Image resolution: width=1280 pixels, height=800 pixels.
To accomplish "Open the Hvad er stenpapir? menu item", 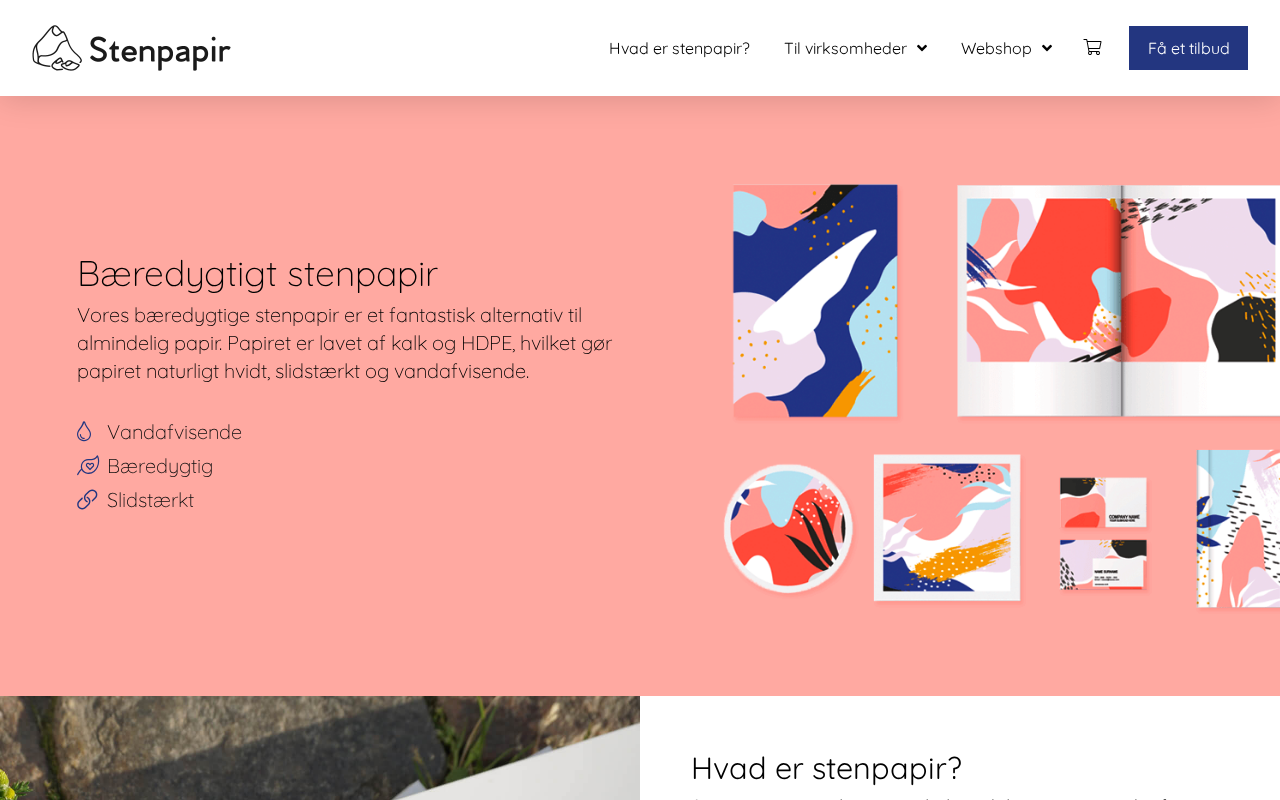I will pos(679,48).
